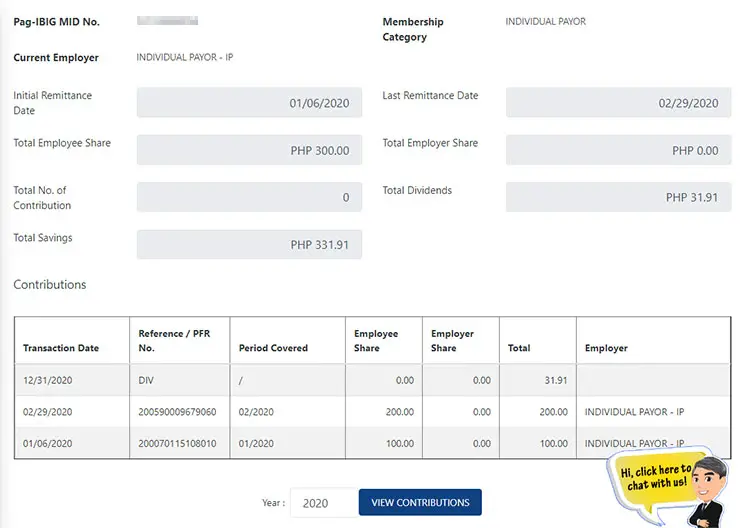Click the Transaction Date column header
Viewport: 750px width, 528px height.
point(61,348)
